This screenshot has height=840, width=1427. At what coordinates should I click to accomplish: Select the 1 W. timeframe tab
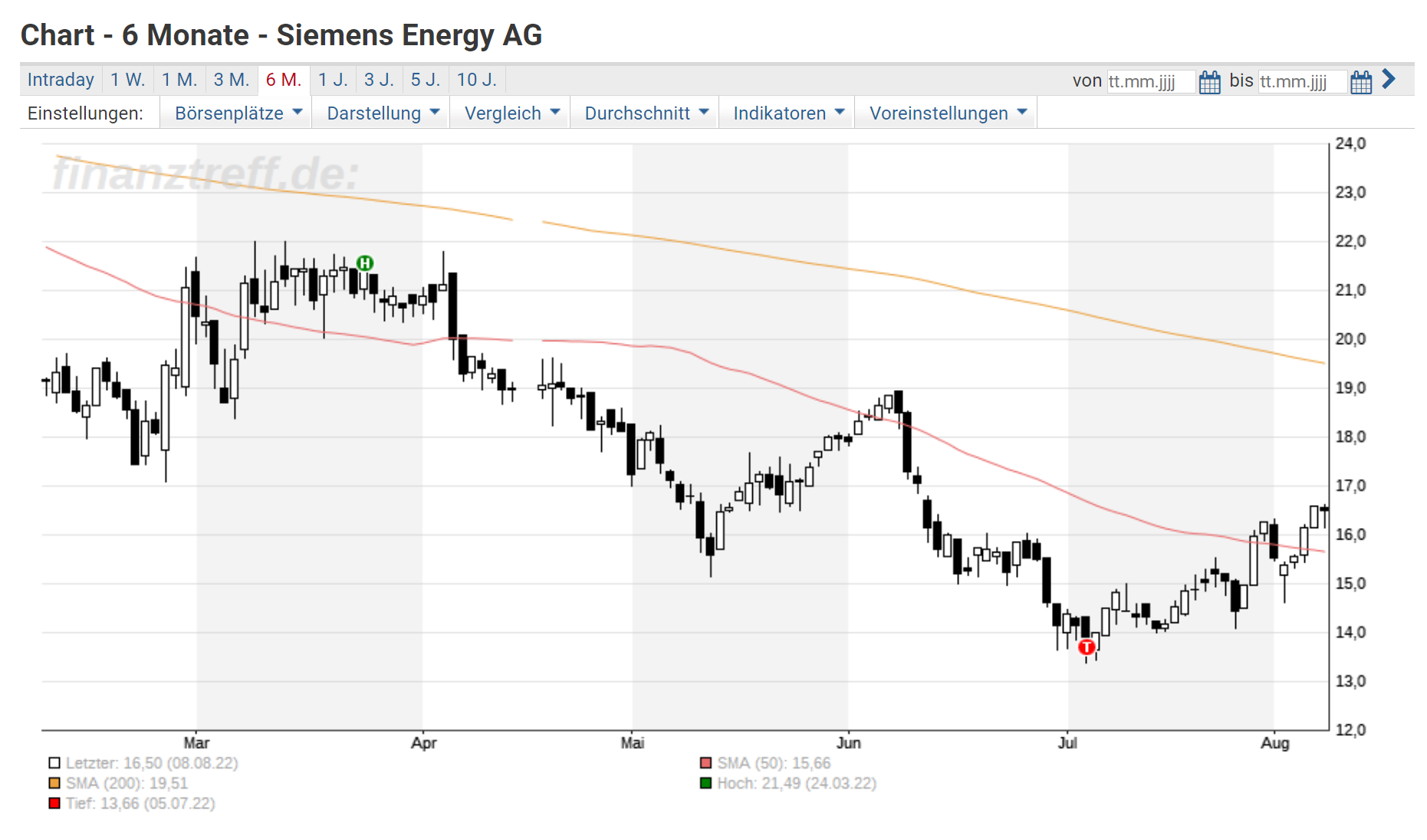(x=127, y=80)
